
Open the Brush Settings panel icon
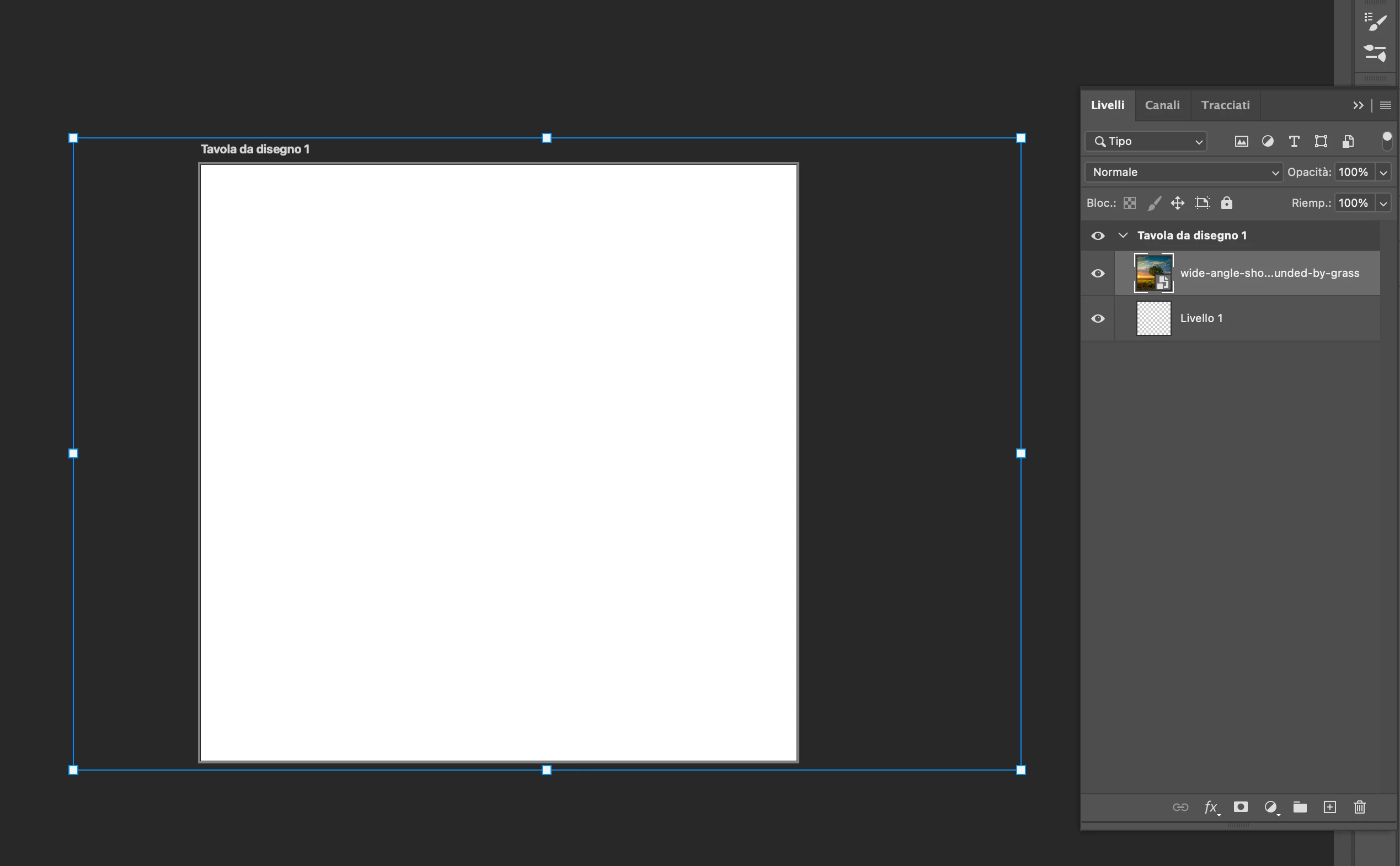click(1375, 22)
